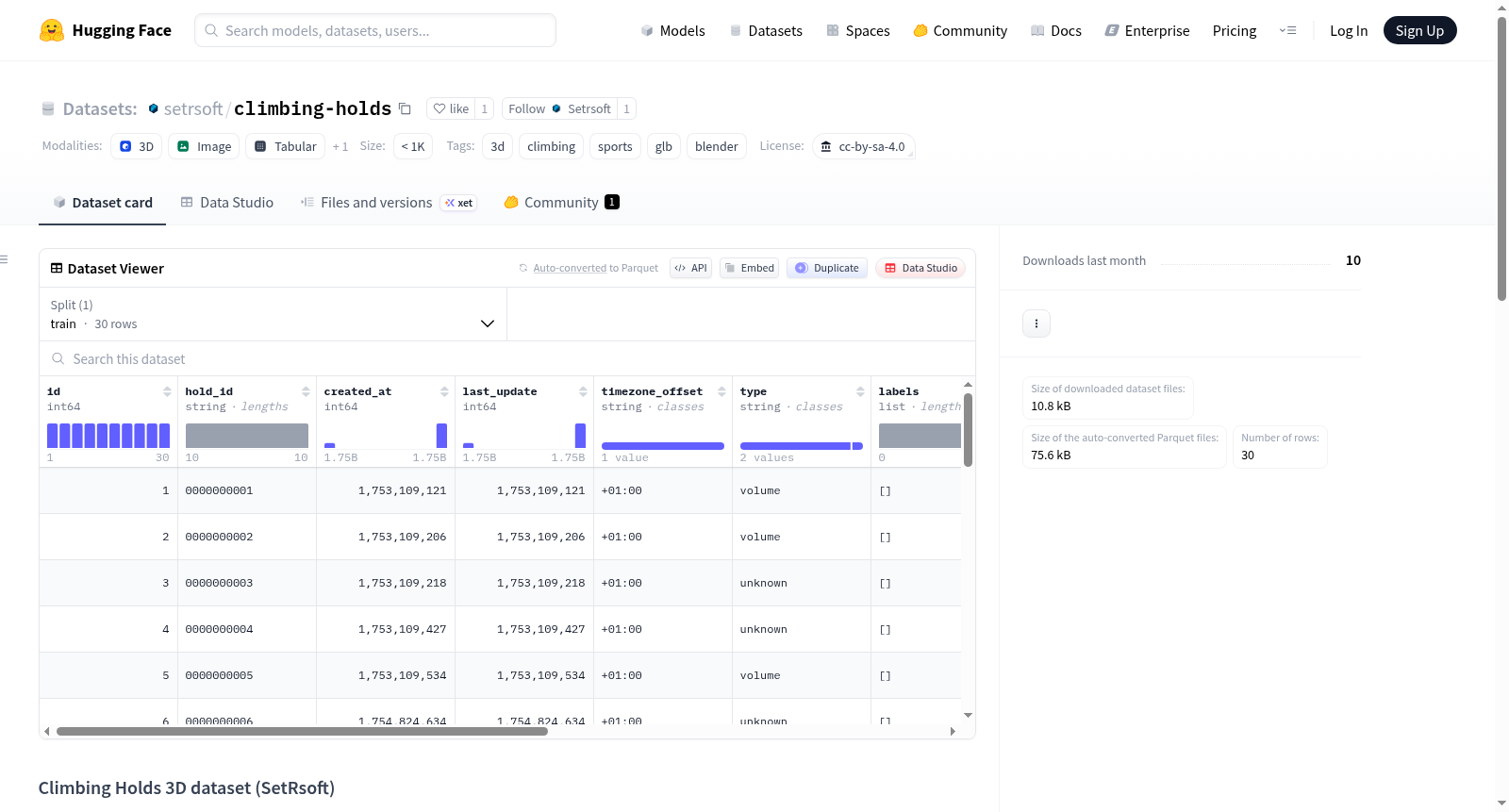The width and height of the screenshot is (1509, 812).
Task: Click the Hugging Face logo icon
Action: coord(52,30)
